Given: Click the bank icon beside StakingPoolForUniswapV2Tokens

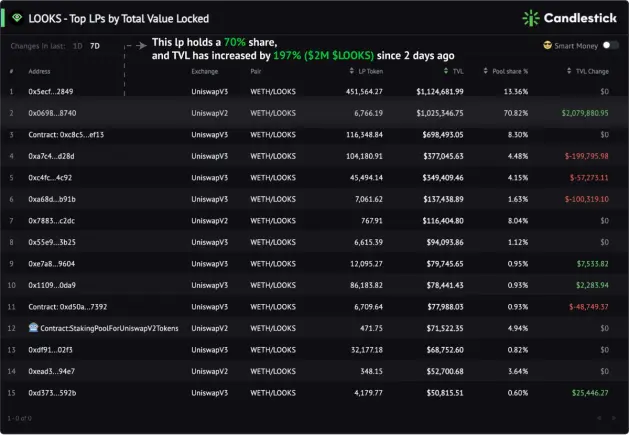Looking at the screenshot, I should coord(33,327).
